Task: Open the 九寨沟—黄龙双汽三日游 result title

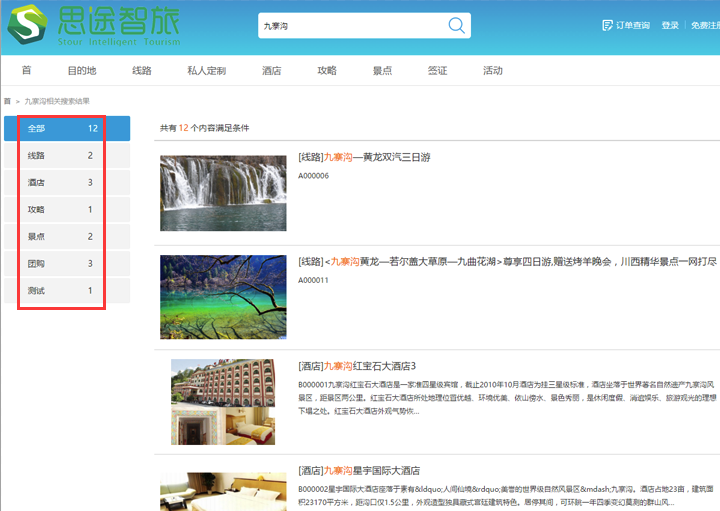Action: coord(364,158)
